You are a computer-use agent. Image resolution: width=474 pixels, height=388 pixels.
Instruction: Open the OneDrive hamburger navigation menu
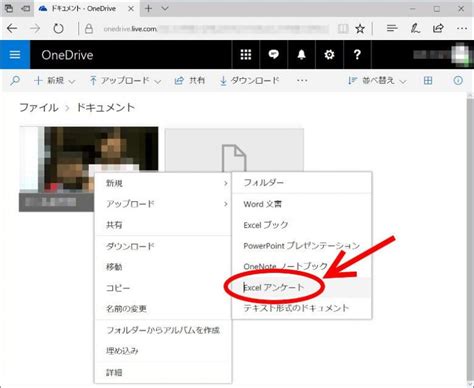[15, 55]
